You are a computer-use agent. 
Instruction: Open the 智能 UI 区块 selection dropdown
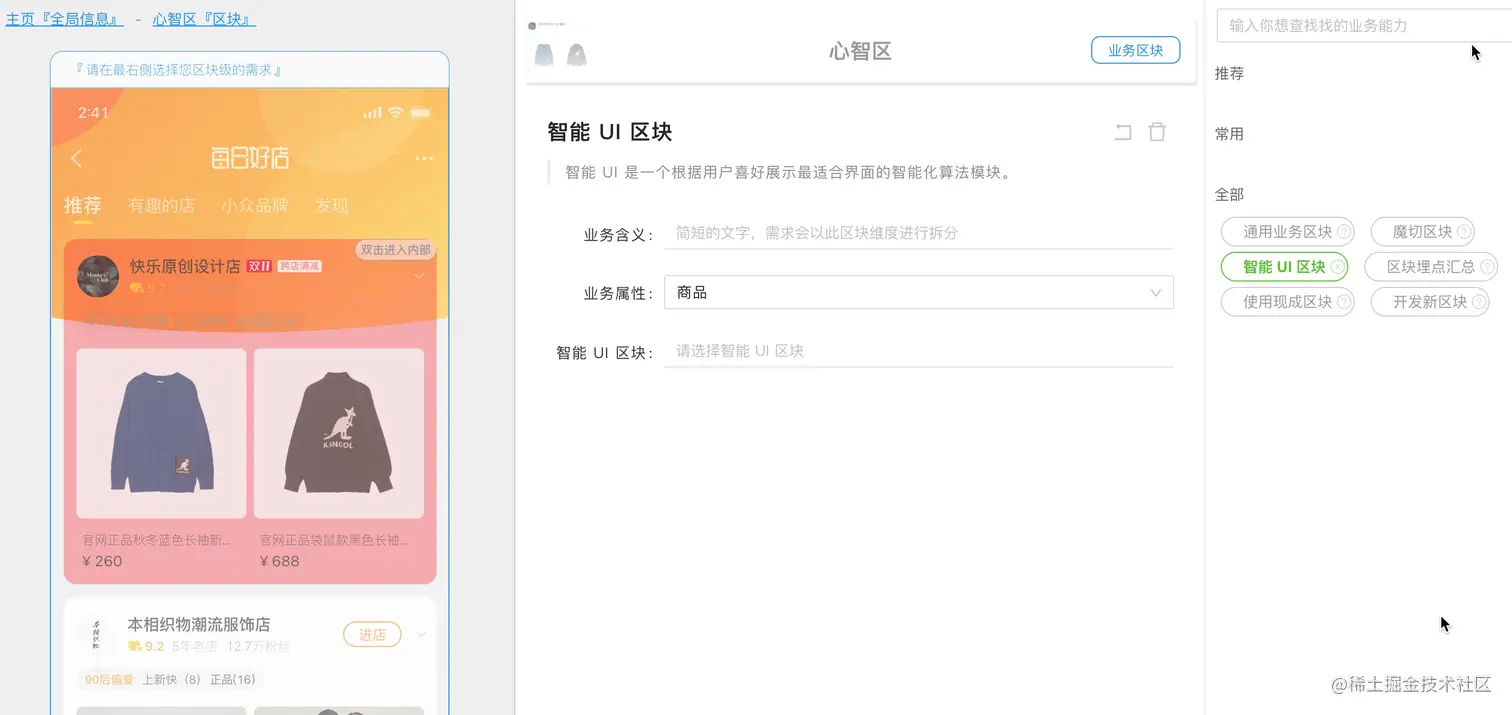click(919, 351)
